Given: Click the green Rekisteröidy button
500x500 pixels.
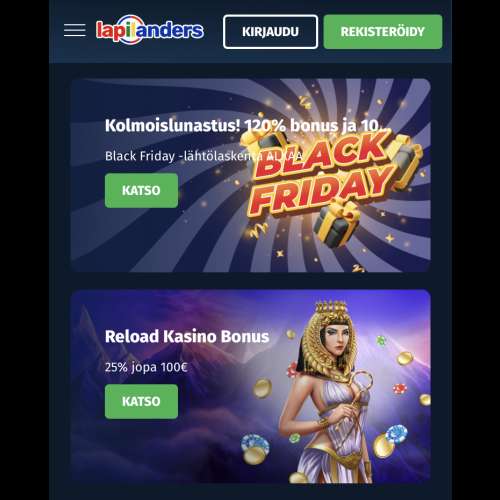Looking at the screenshot, I should coord(383,32).
